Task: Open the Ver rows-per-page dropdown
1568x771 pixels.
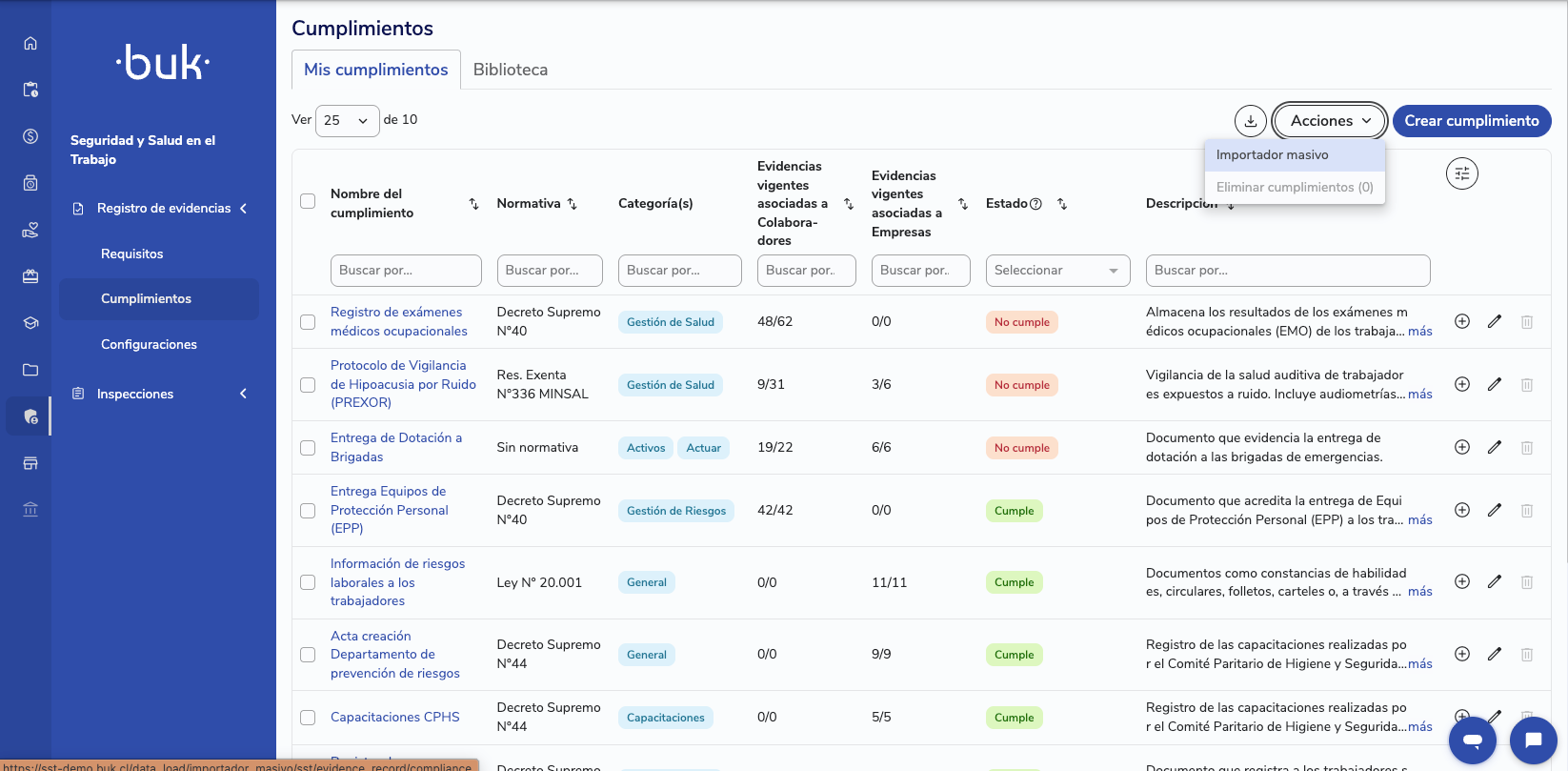Action: click(347, 121)
